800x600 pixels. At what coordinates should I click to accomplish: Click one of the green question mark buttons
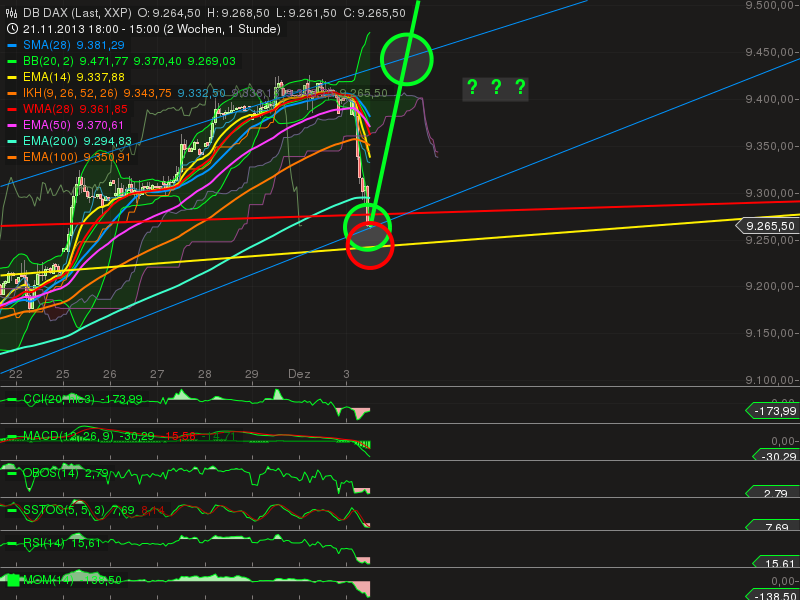click(471, 88)
